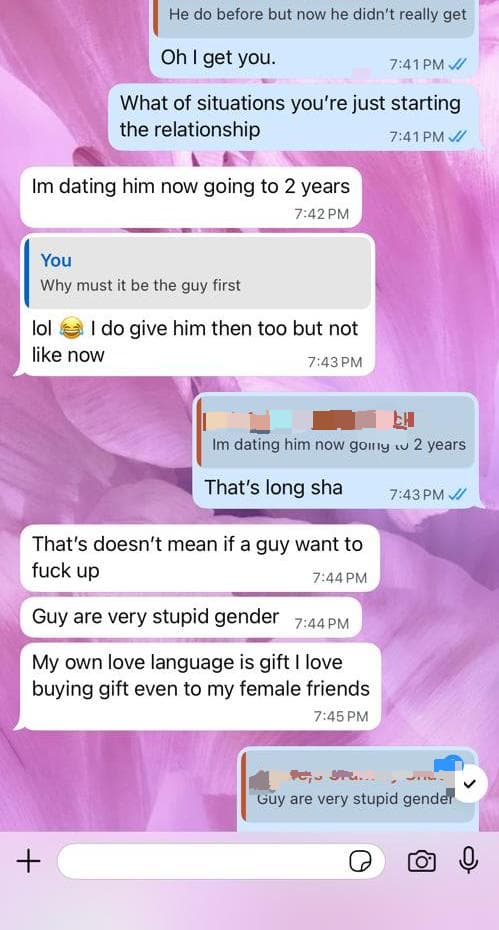Tap quoted 'Im dating him now' reply preview

click(335, 431)
